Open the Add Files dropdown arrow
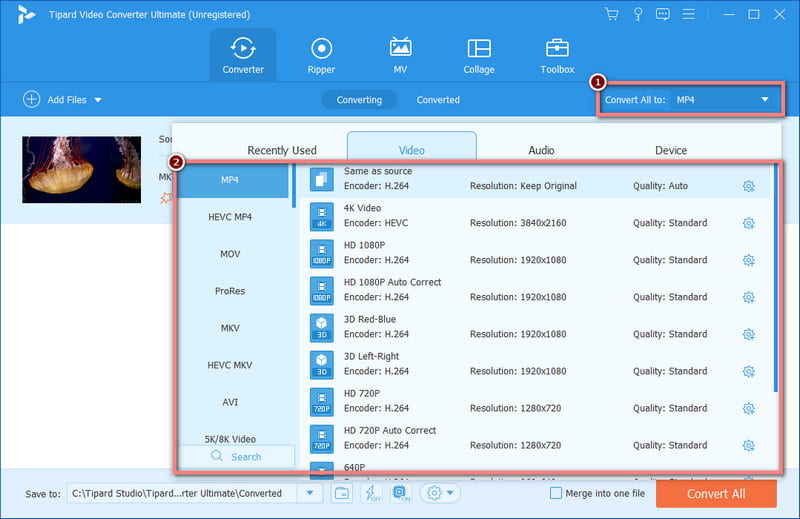The width and height of the screenshot is (800, 519). click(98, 100)
